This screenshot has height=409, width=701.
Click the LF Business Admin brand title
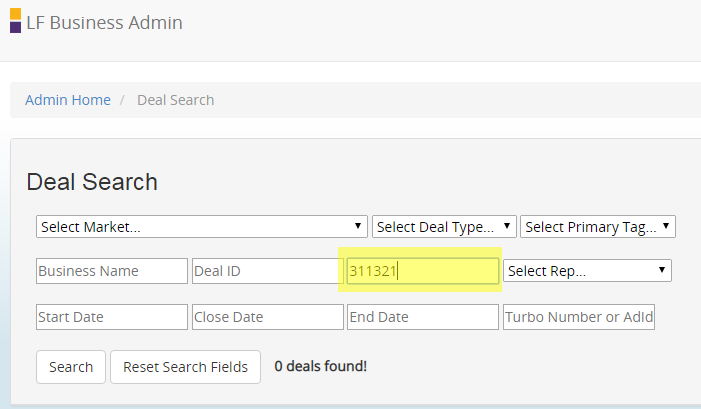pos(104,22)
